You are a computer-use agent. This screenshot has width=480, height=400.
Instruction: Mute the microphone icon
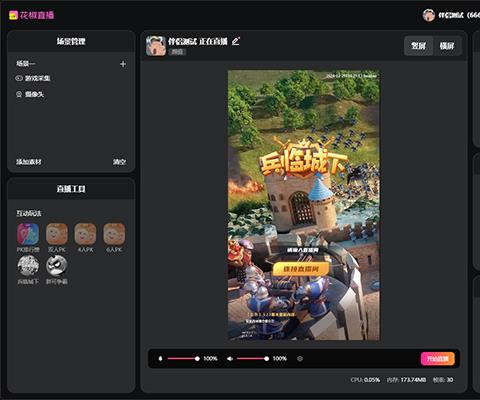point(160,359)
